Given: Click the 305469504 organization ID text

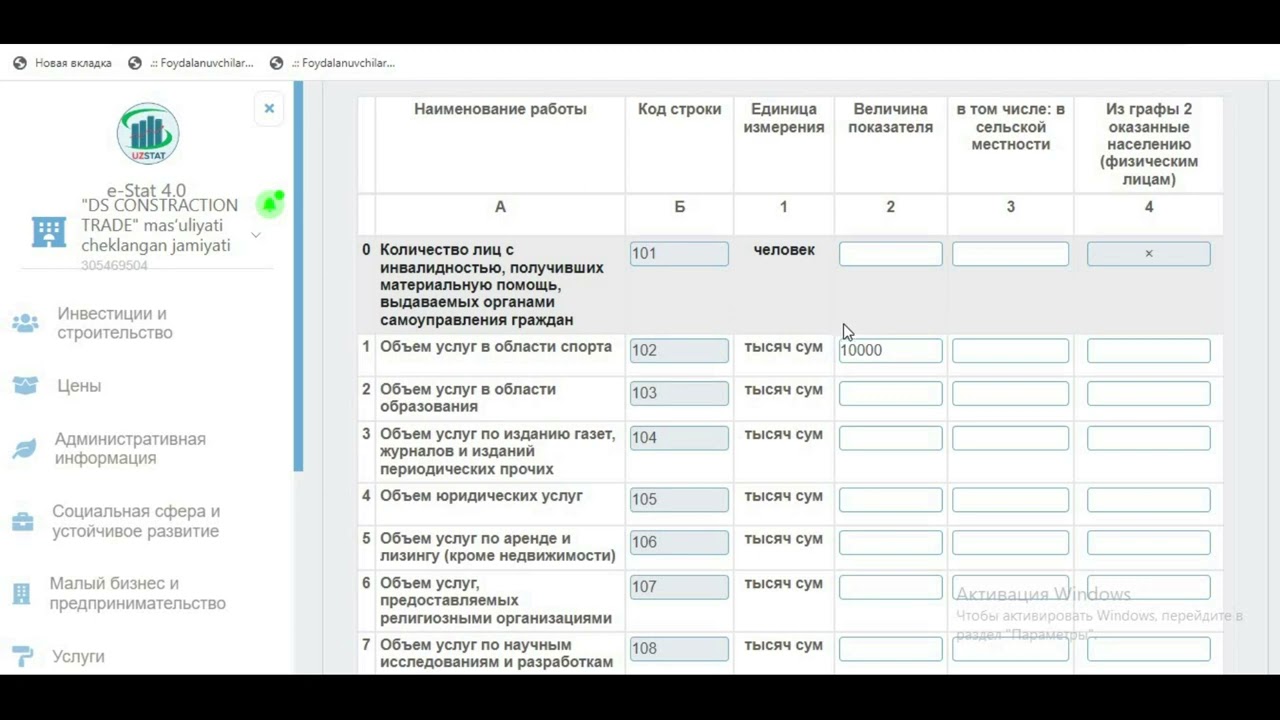Looking at the screenshot, I should pyautogui.click(x=114, y=266).
